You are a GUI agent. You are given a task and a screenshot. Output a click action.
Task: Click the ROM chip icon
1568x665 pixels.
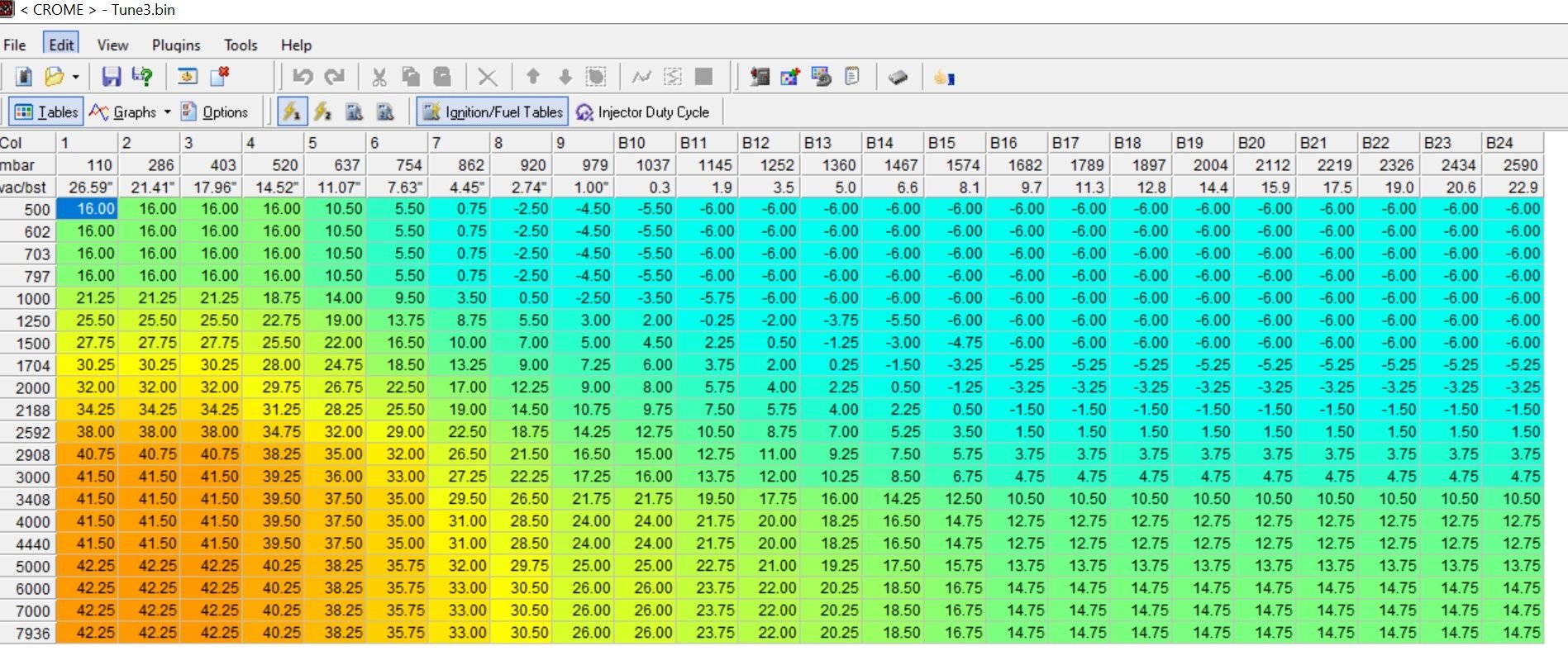tap(898, 78)
